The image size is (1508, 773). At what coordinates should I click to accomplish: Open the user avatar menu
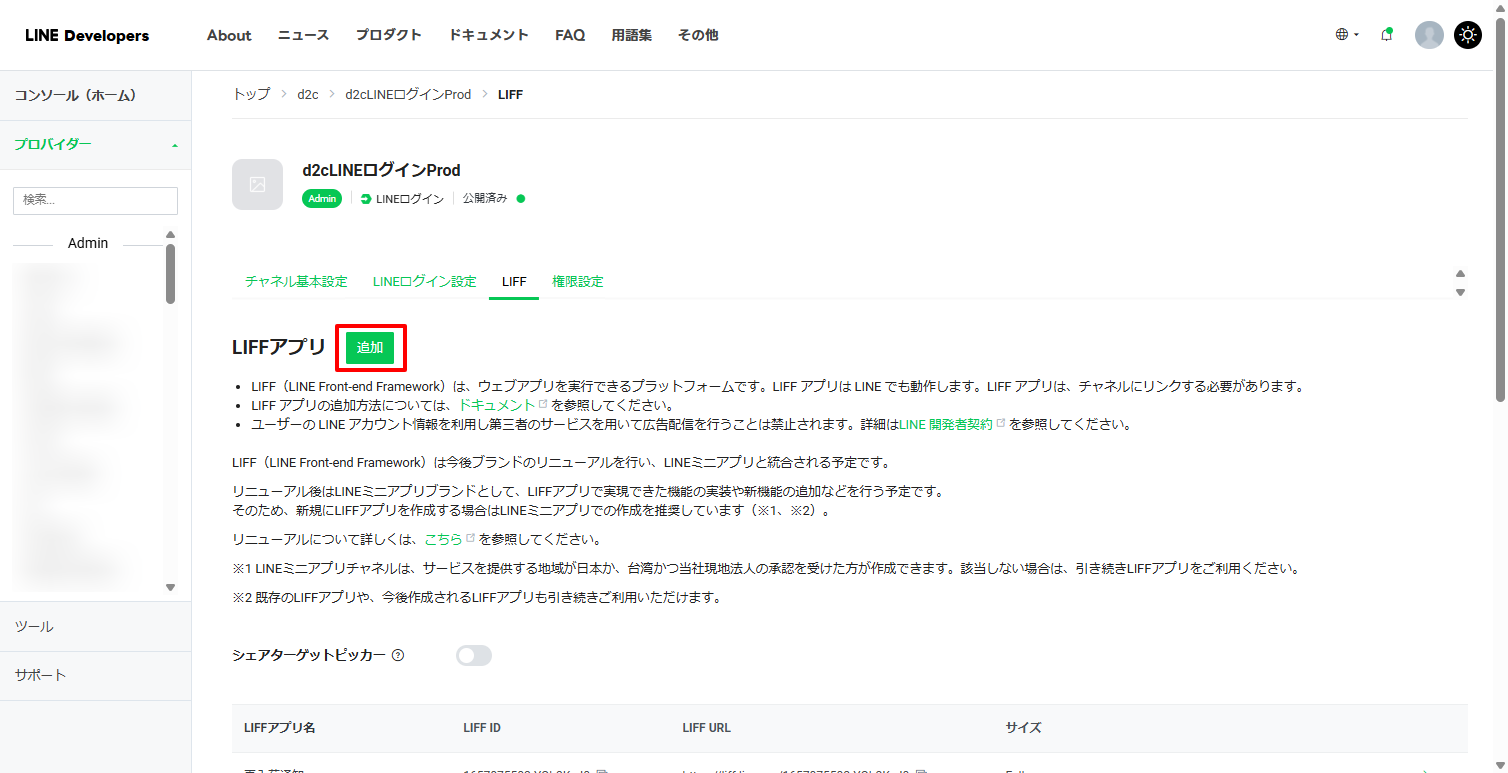1429,35
